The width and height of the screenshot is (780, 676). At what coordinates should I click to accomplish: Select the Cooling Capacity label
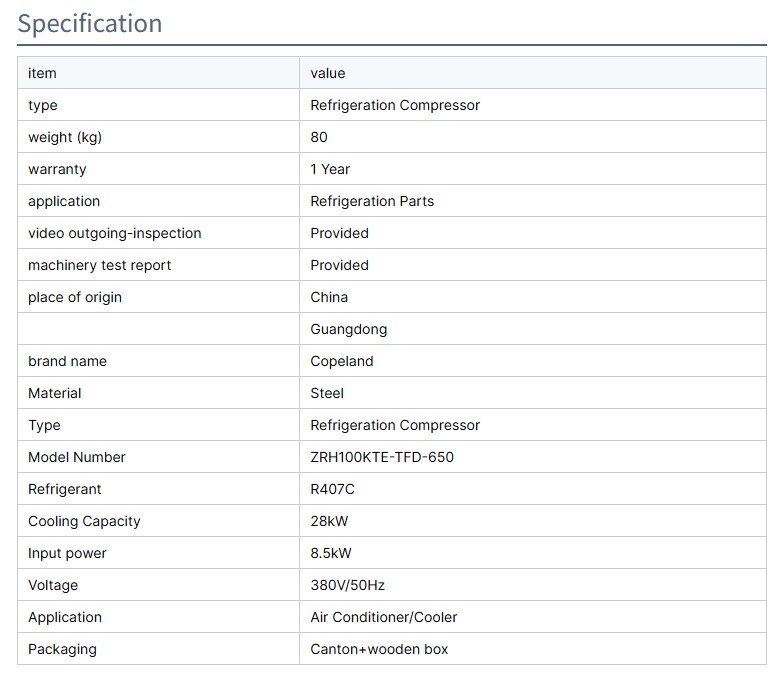click(84, 521)
